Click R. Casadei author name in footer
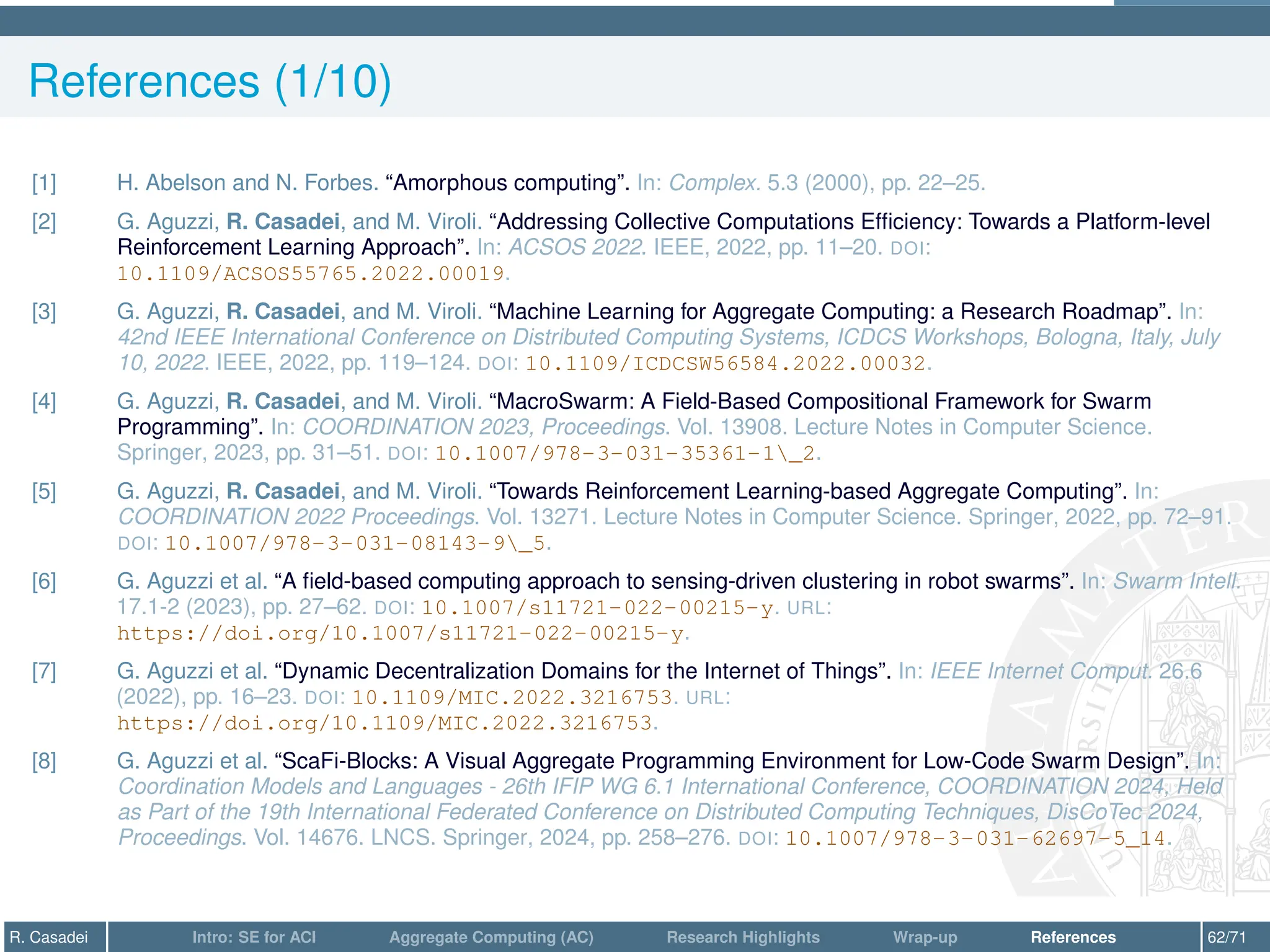The height and width of the screenshot is (952, 1270). click(x=49, y=937)
